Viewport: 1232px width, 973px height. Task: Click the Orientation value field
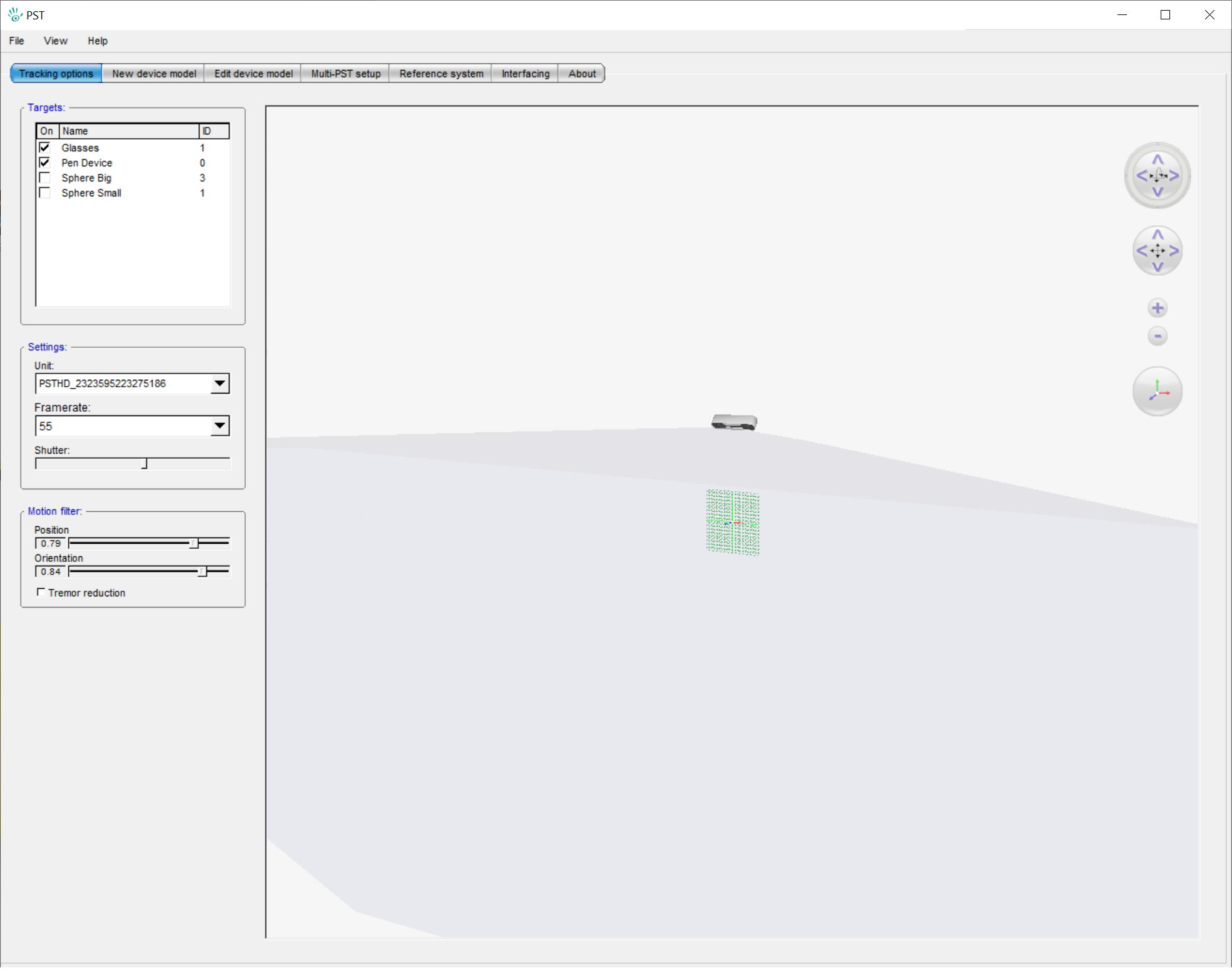(51, 571)
